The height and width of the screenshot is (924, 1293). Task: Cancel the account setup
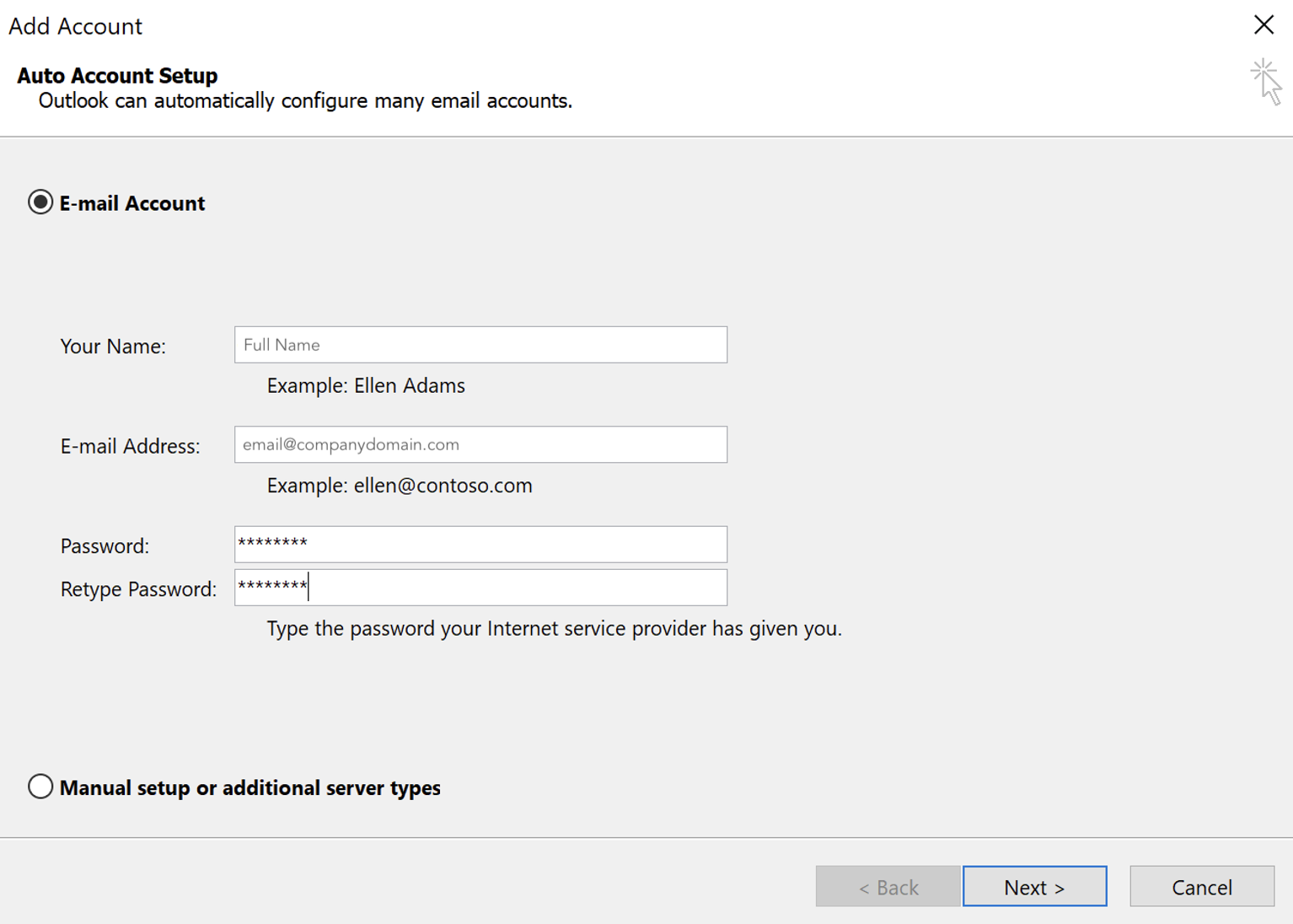click(x=1201, y=887)
